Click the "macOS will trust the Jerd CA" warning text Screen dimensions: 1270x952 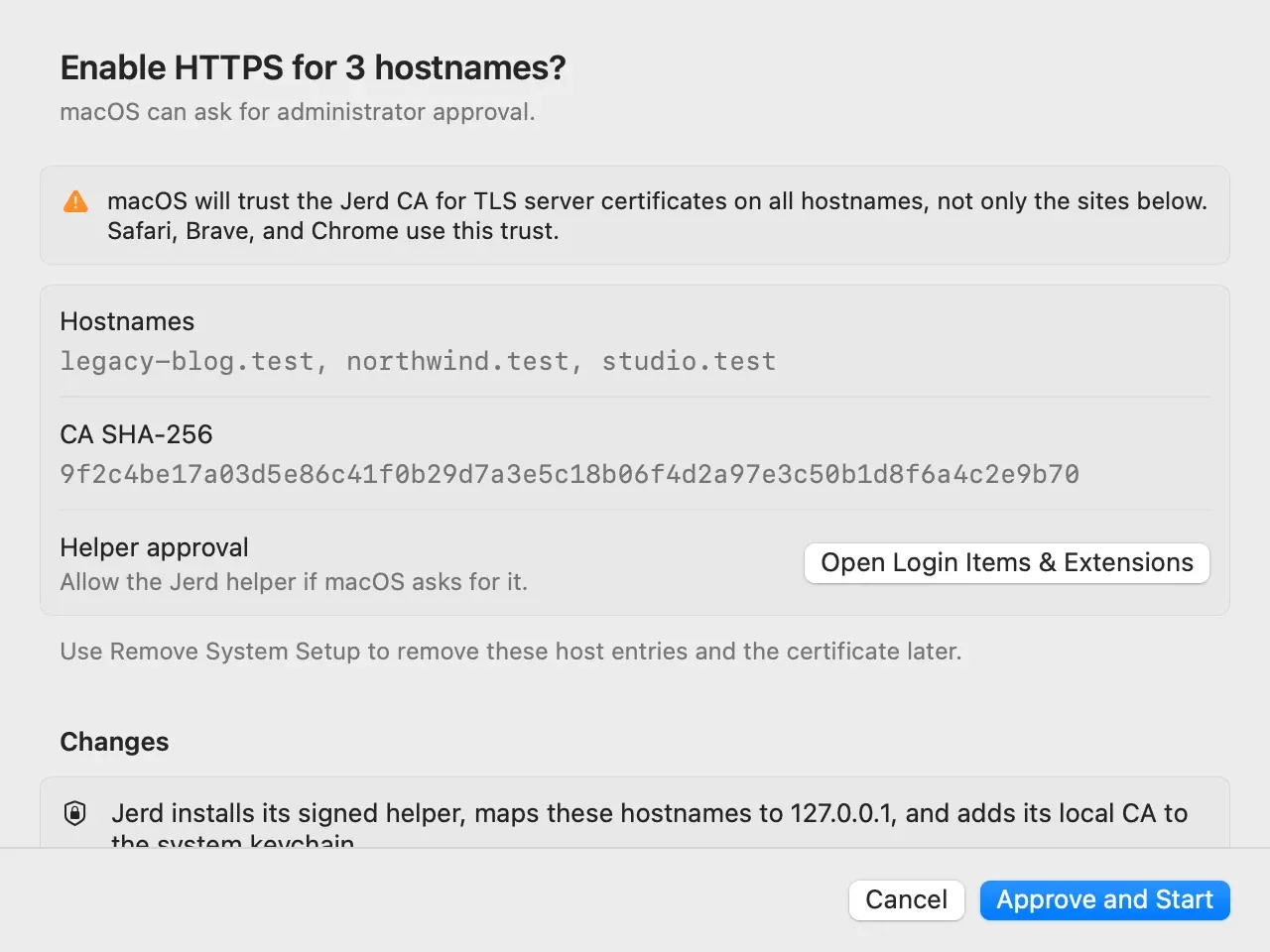657,215
